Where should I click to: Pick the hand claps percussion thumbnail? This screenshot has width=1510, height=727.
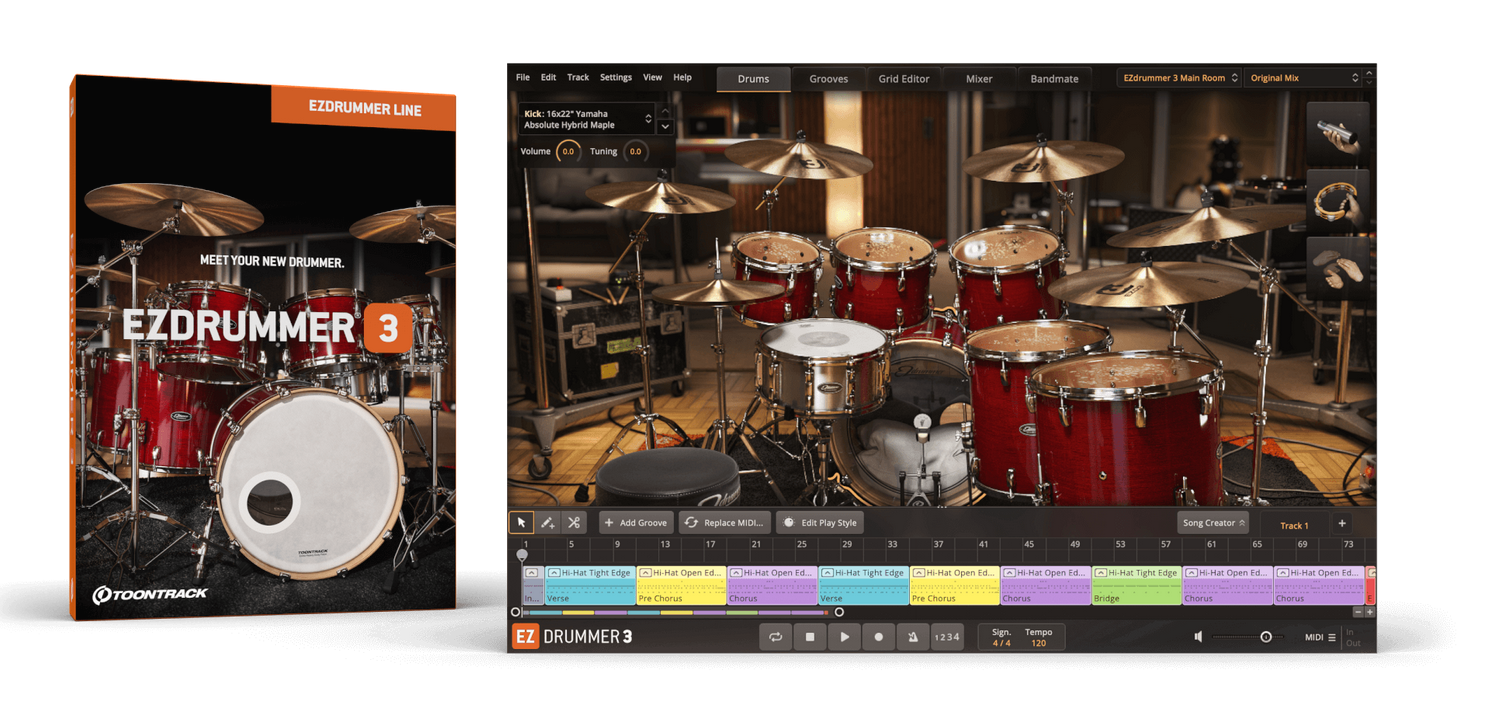(x=1338, y=268)
